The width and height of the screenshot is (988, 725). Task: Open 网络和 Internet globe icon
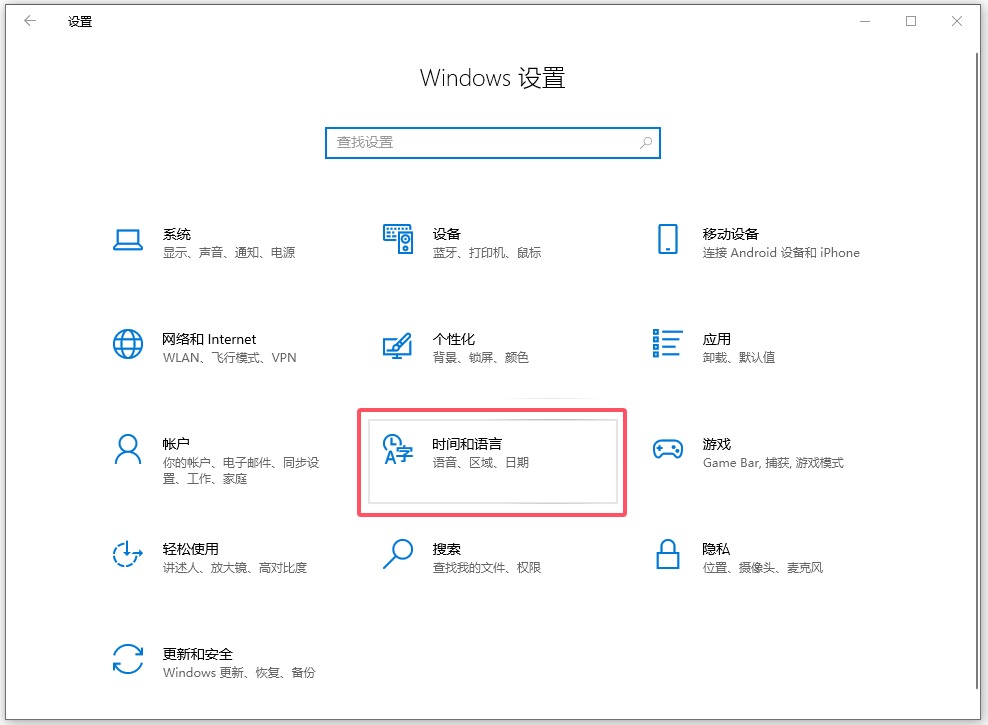pyautogui.click(x=128, y=344)
